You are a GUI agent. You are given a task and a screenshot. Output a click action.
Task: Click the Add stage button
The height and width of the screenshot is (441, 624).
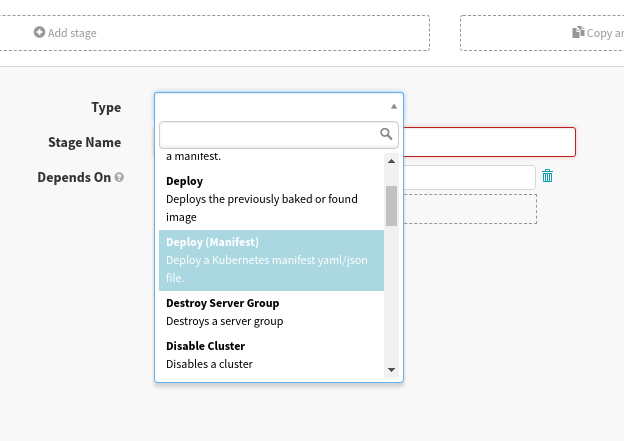click(66, 33)
